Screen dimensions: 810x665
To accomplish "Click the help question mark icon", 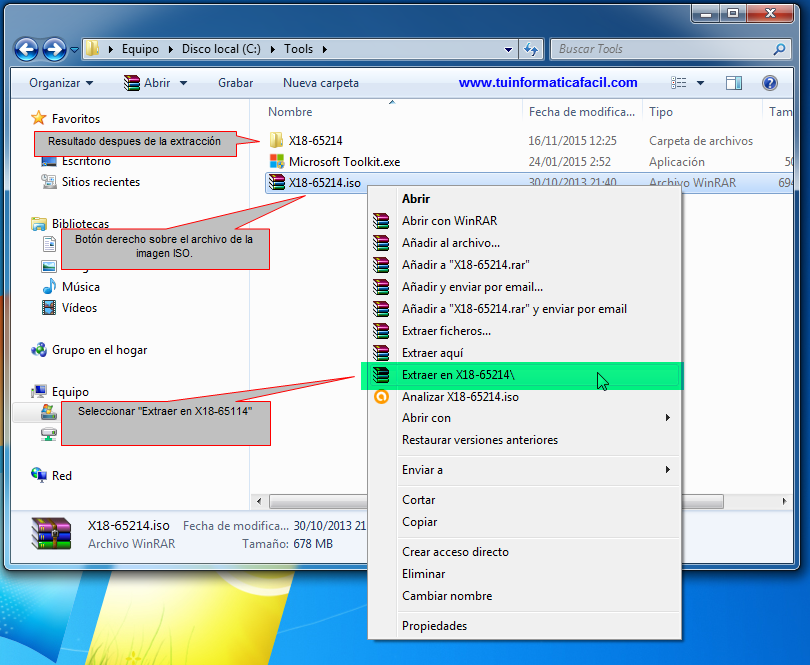I will (770, 83).
